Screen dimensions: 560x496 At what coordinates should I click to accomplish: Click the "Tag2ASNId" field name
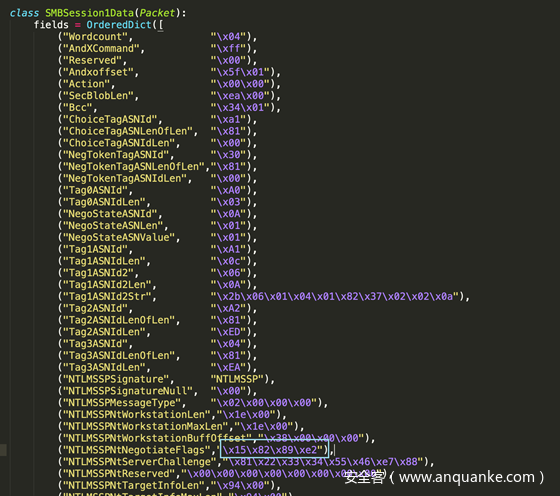pos(95,308)
